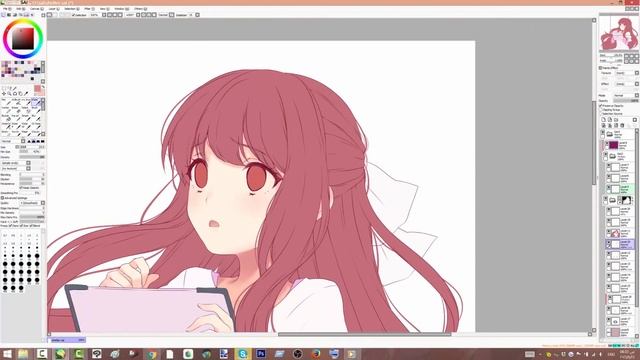Select the zoom magnifier tool
640x360 pixels.
[x=9, y=93]
